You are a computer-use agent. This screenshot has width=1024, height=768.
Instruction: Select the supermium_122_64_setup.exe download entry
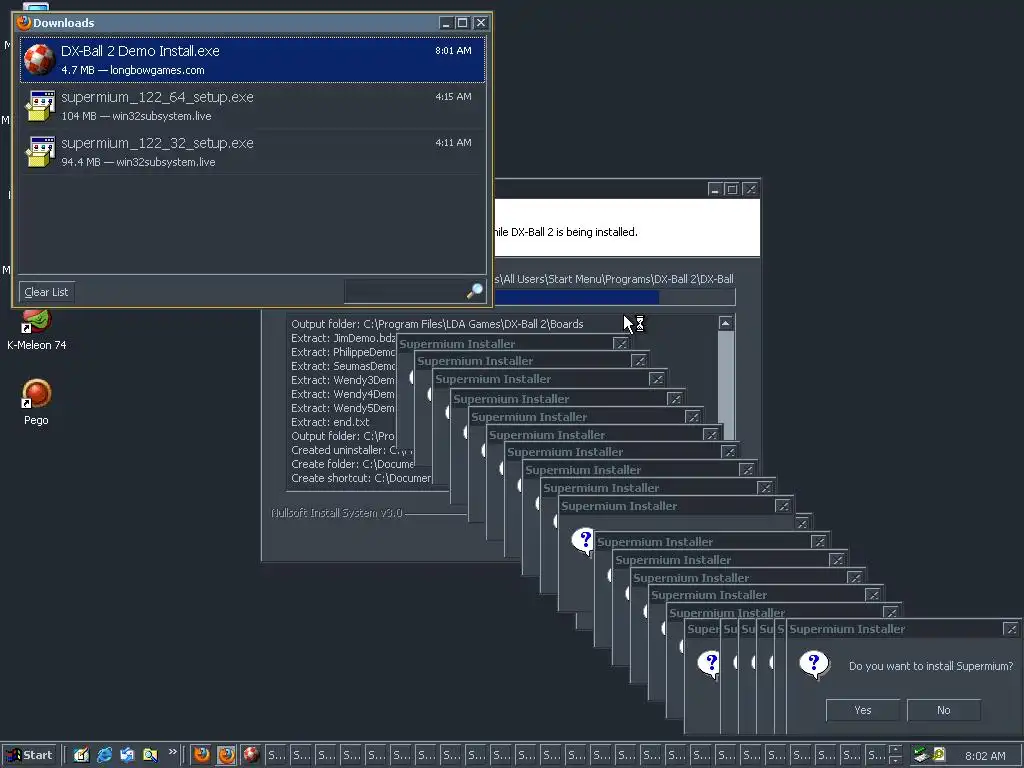click(252, 106)
